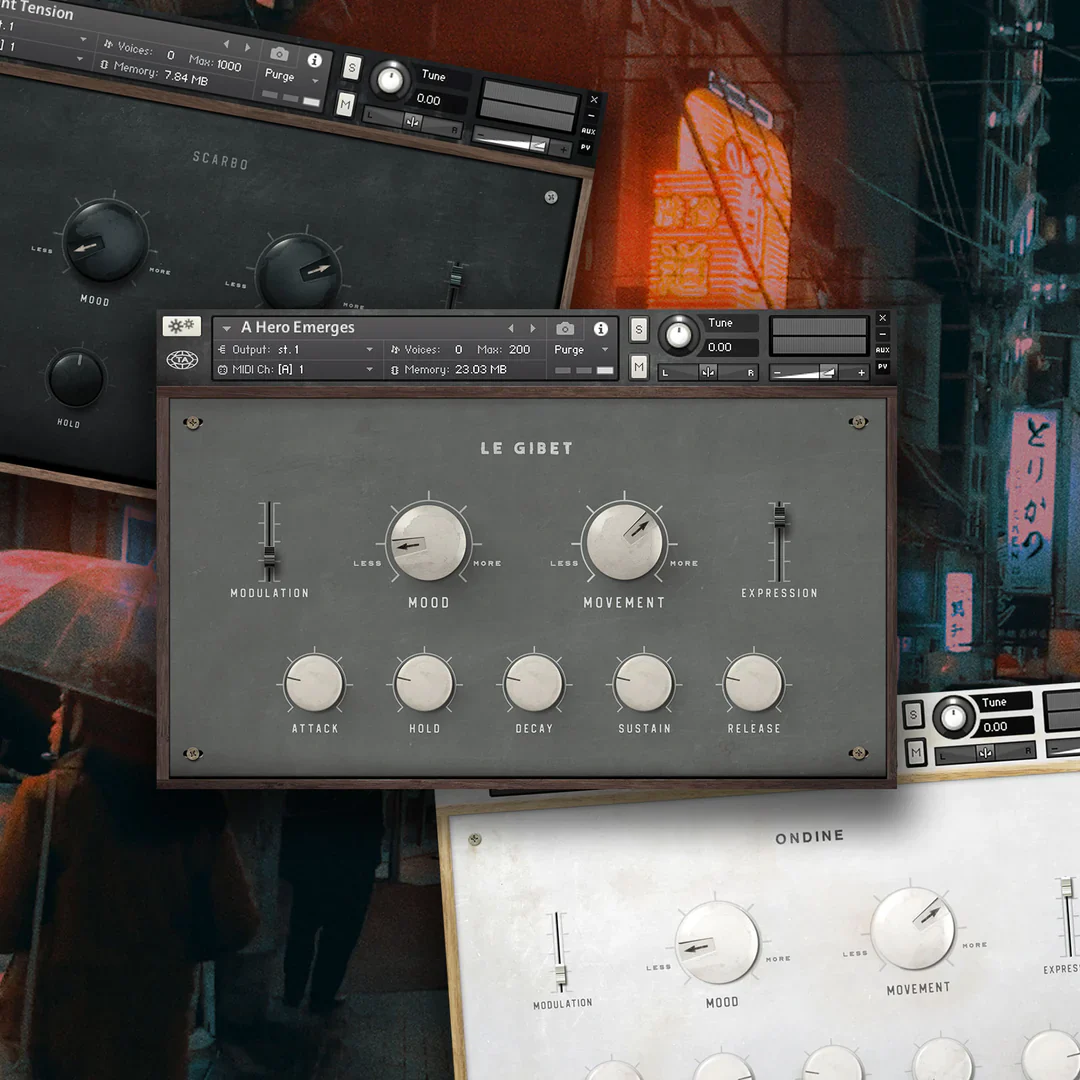
Task: Click the Memory icon next to 23.03 MB
Action: click(395, 370)
